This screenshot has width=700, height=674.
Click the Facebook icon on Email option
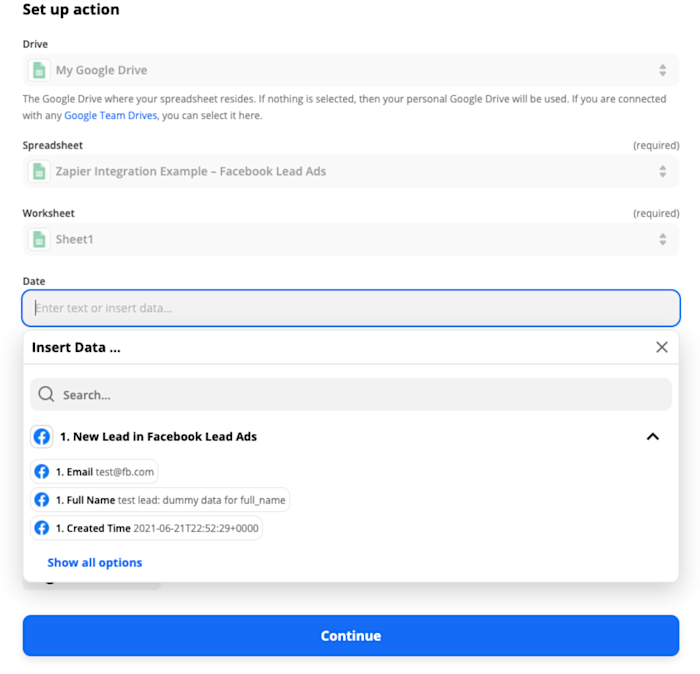[42, 472]
